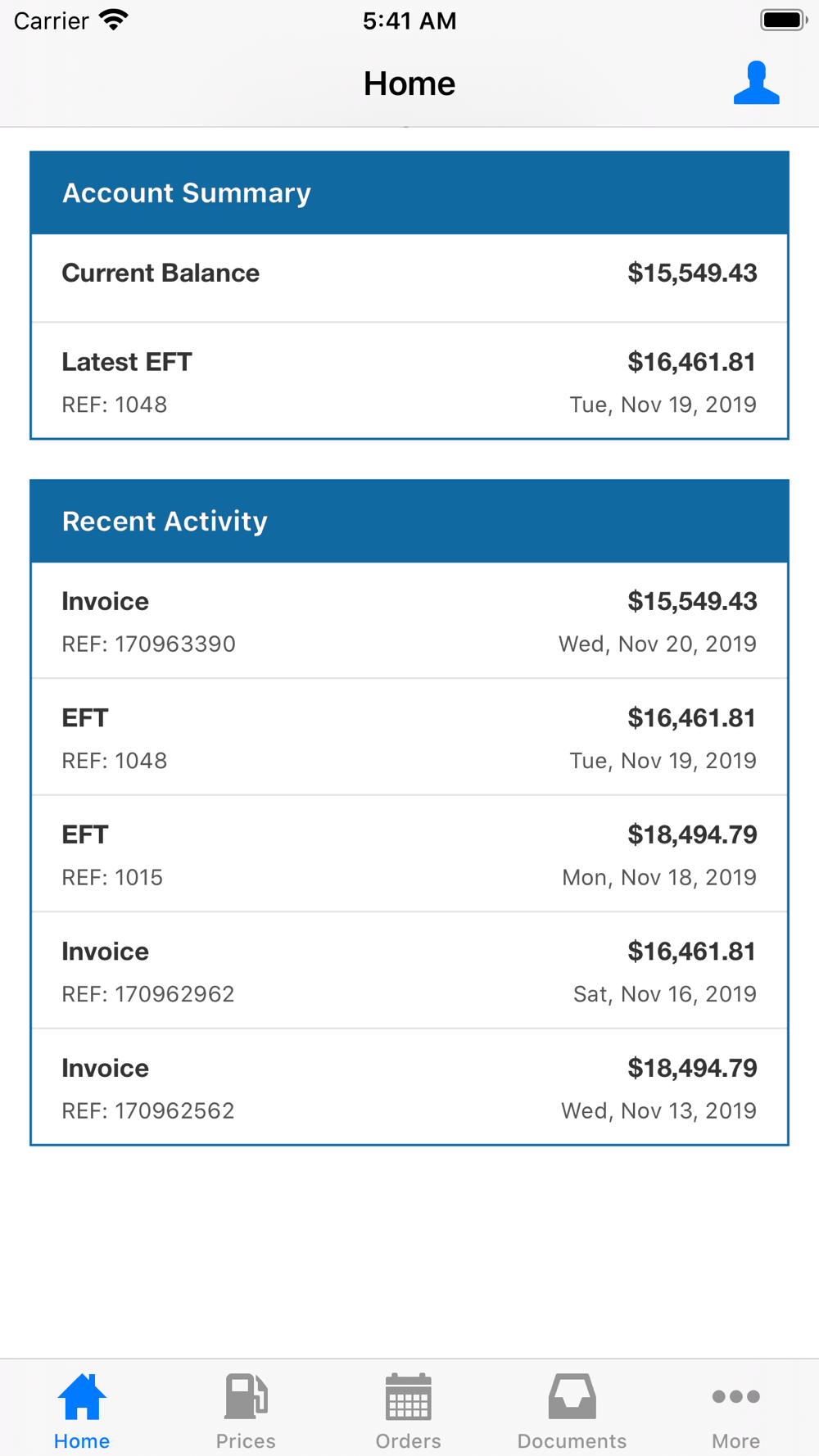
Task: Open the user profile icon
Action: [x=756, y=84]
